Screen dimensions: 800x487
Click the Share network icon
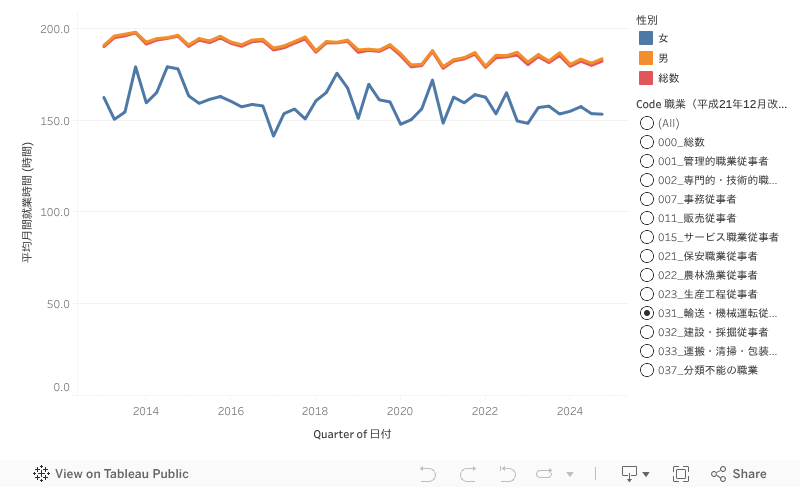tap(718, 474)
